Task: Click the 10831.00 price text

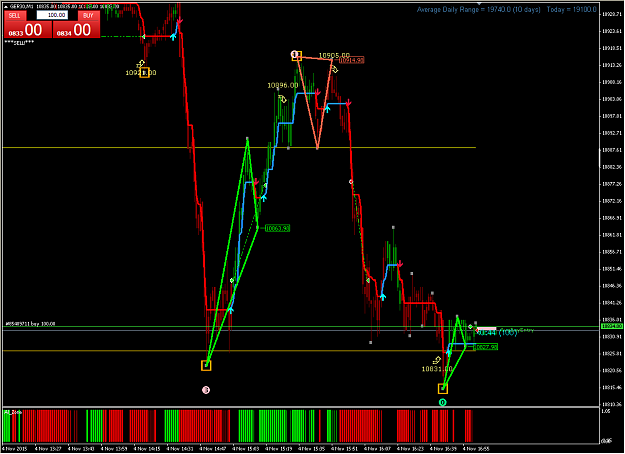Action: coord(437,369)
